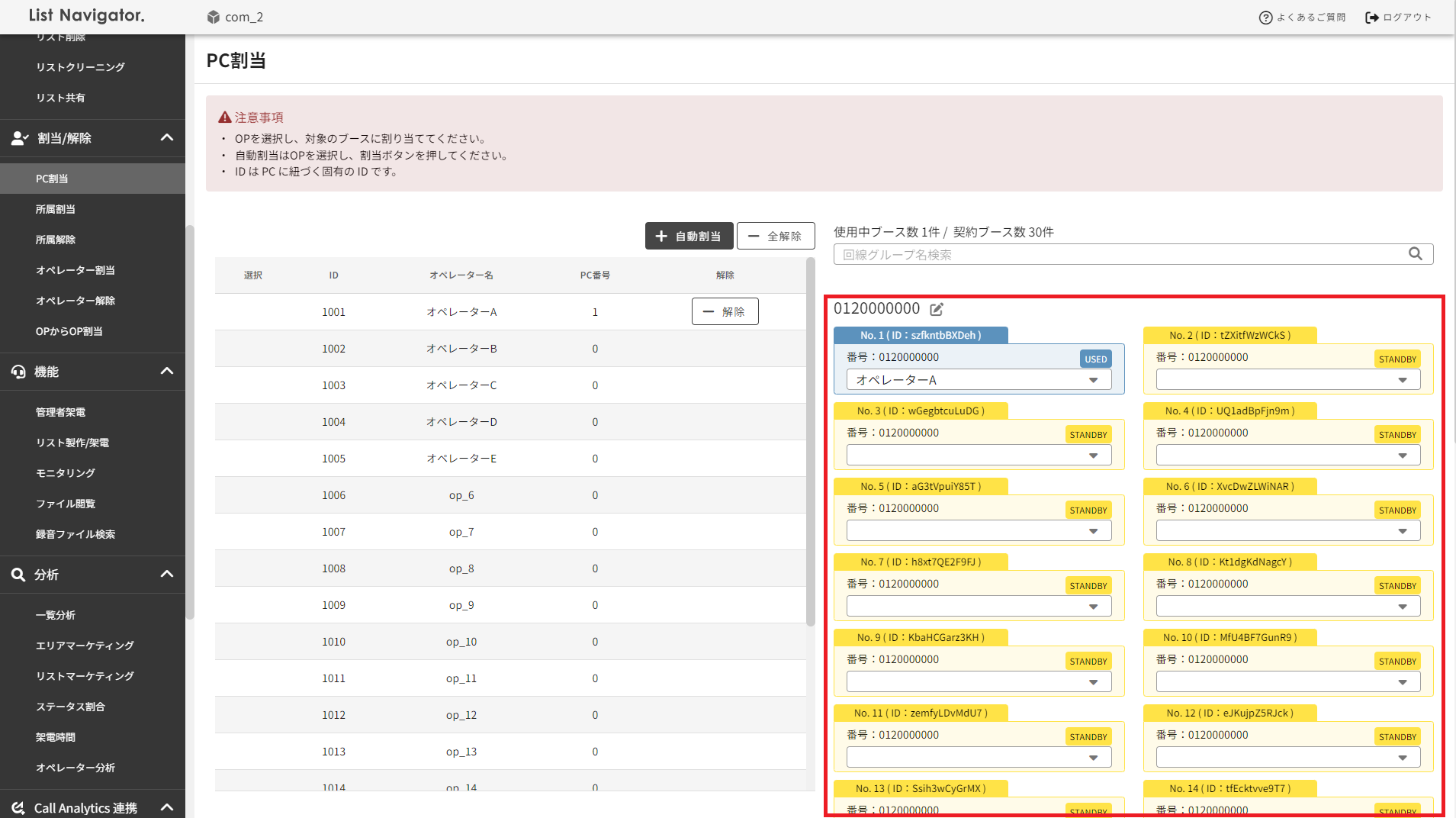
Task: Open ステータス割合 in sidebar
Action: click(x=92, y=707)
